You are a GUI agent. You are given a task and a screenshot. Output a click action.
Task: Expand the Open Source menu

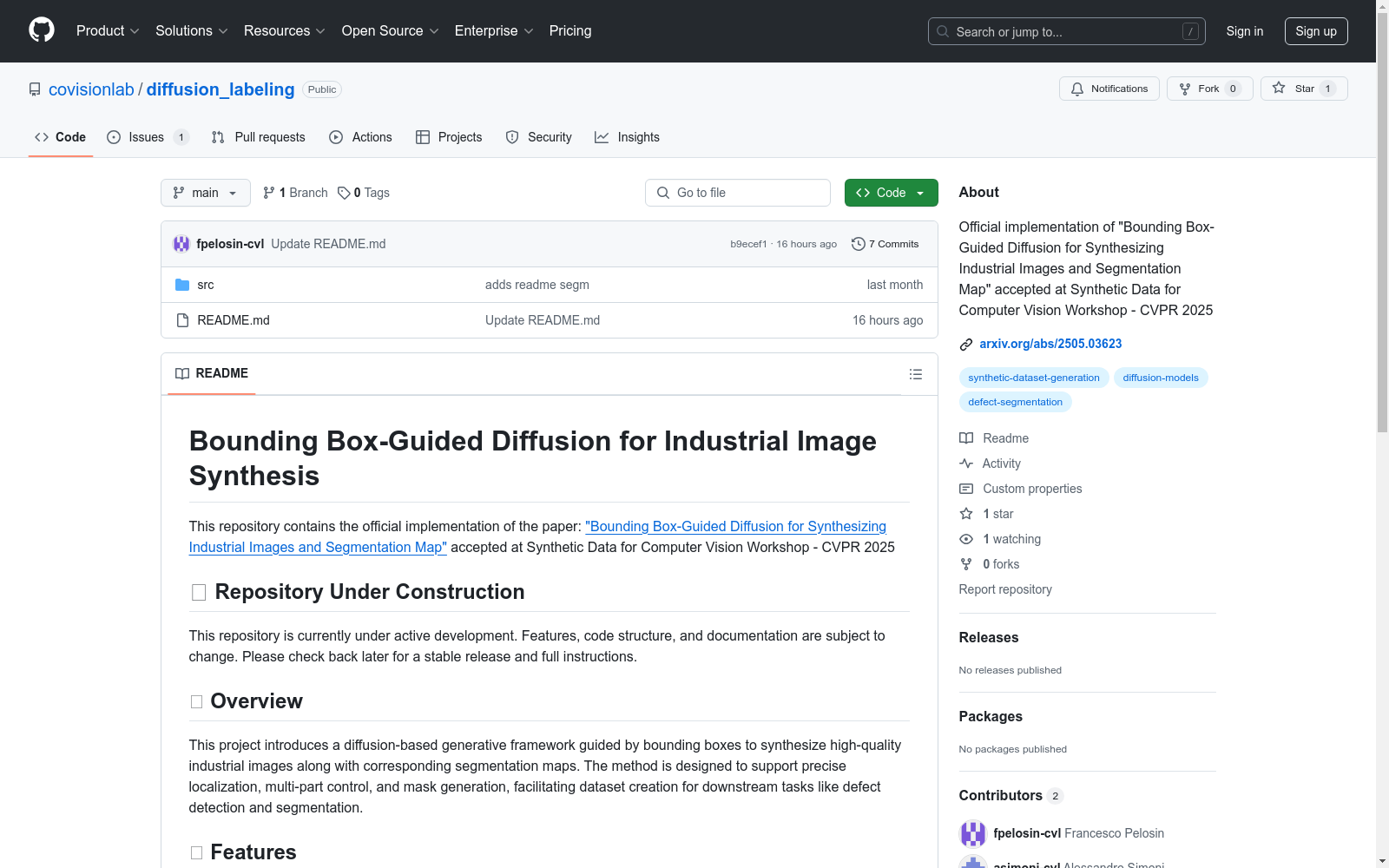(x=390, y=31)
